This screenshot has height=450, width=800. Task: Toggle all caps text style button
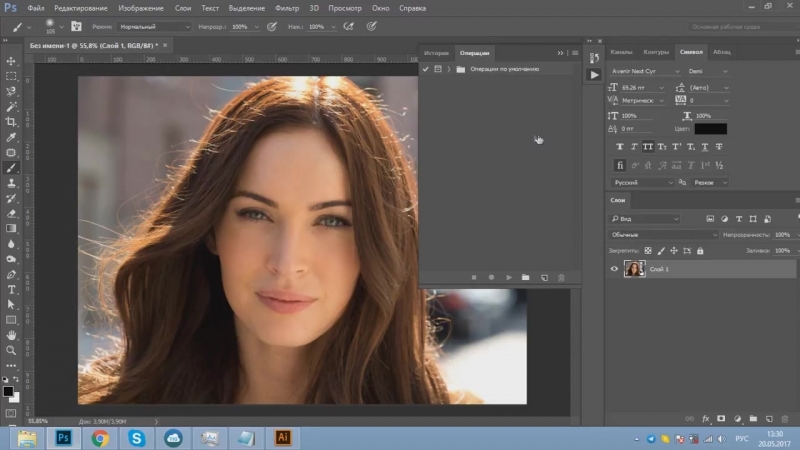pos(649,146)
